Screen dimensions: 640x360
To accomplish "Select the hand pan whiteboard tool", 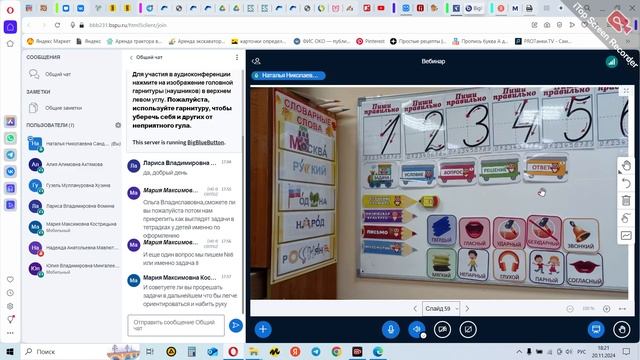I will coord(626,166).
